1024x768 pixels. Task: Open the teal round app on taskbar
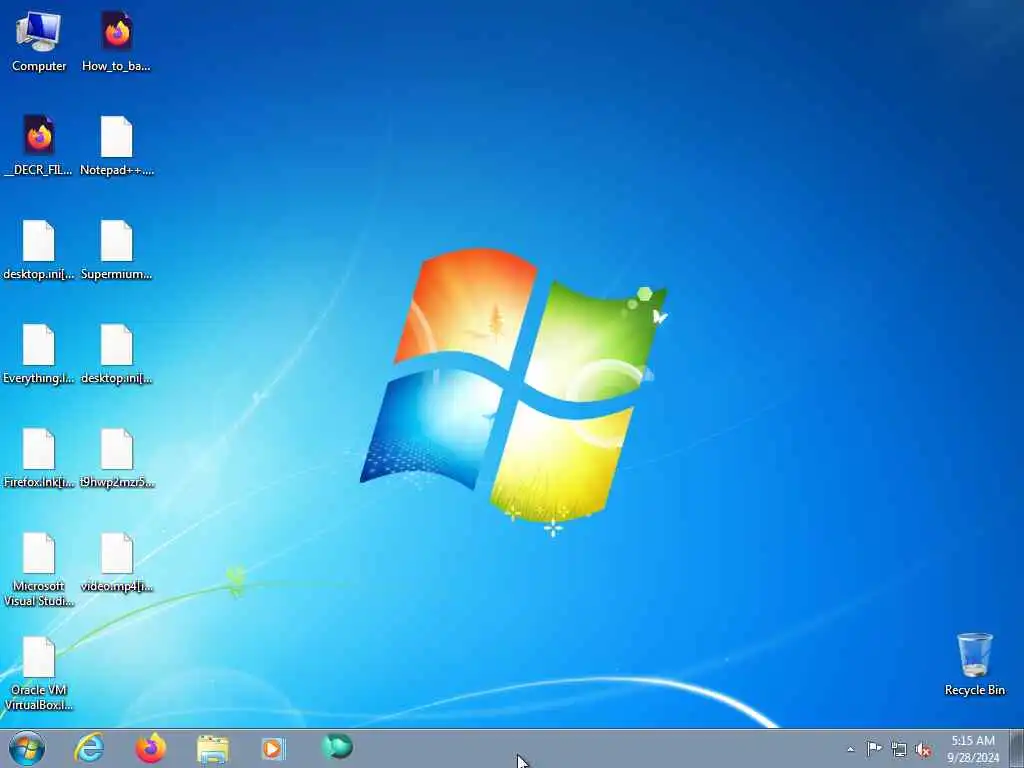[x=337, y=747]
